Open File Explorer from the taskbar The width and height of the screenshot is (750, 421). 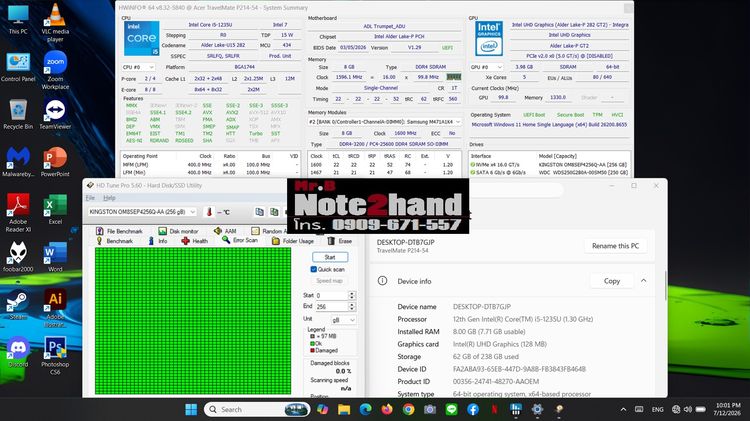pos(344,410)
